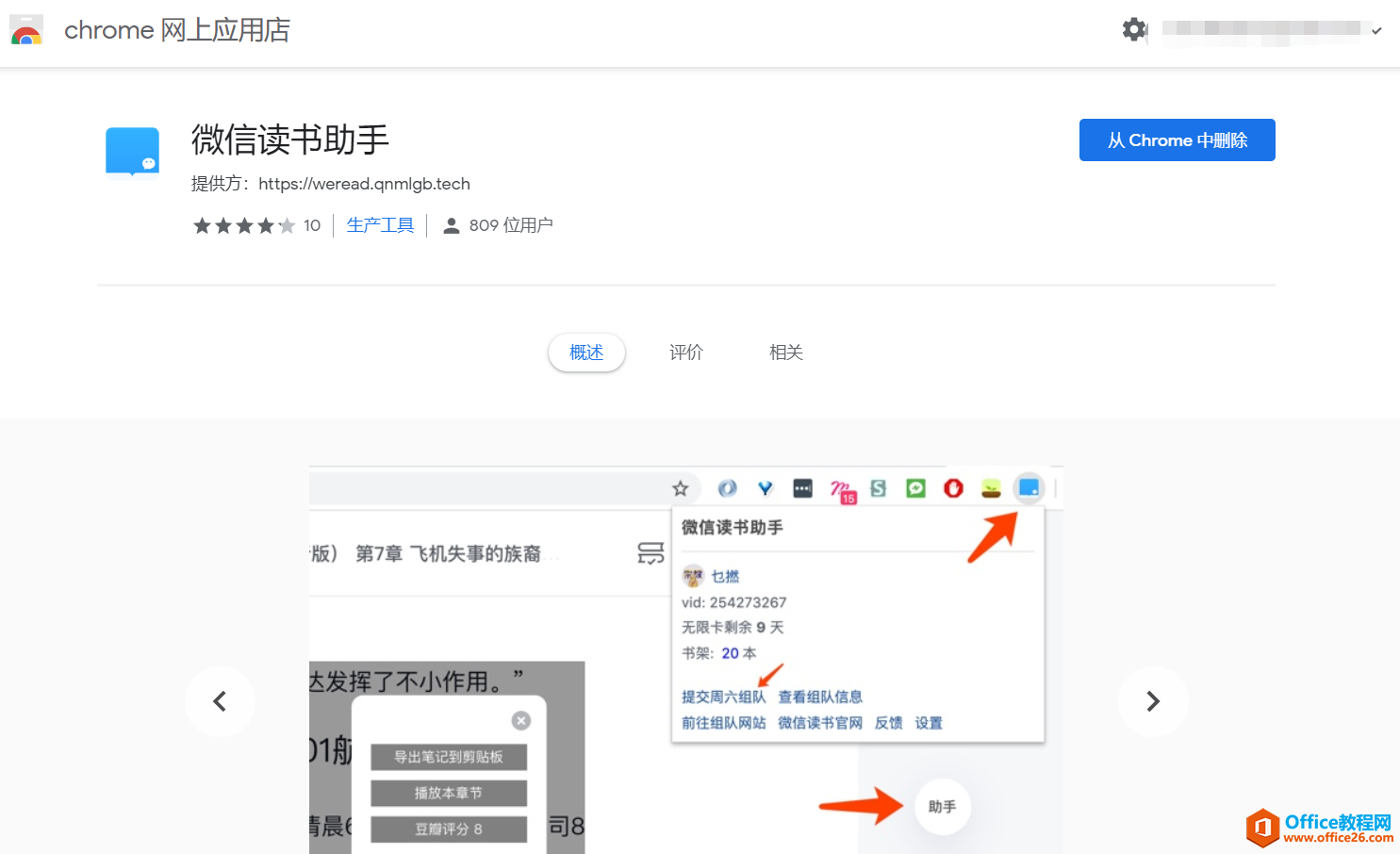Switch to the 评价 tab

pos(686,353)
